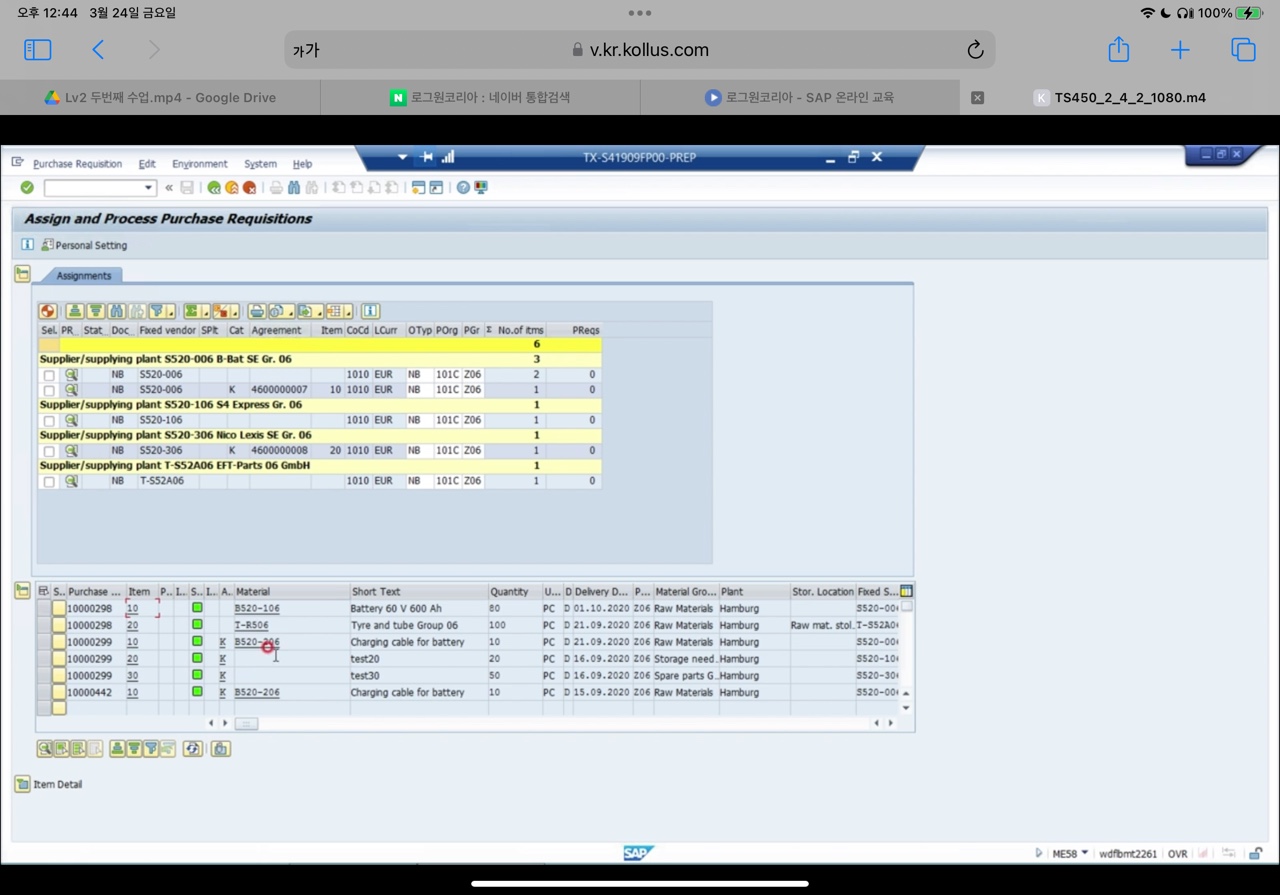
Task: Tick the checkbox for agreement 4600000008 row
Action: [49, 451]
